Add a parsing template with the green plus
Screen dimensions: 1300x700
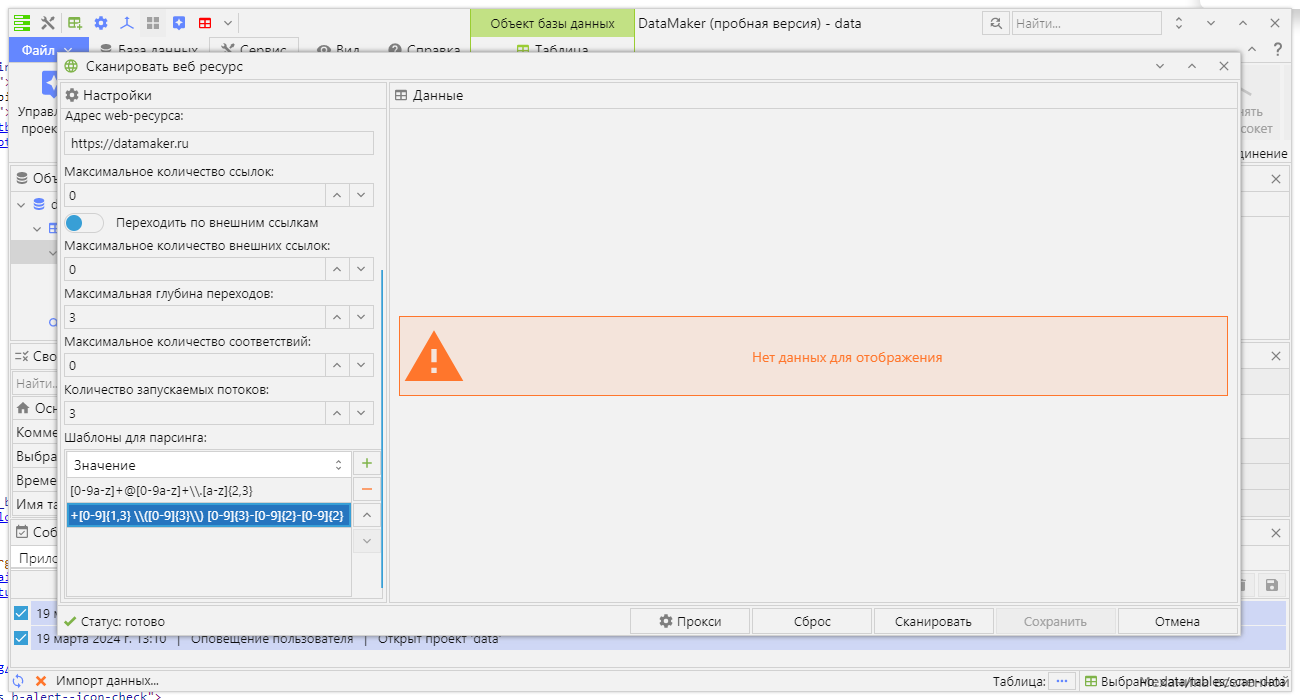point(366,464)
